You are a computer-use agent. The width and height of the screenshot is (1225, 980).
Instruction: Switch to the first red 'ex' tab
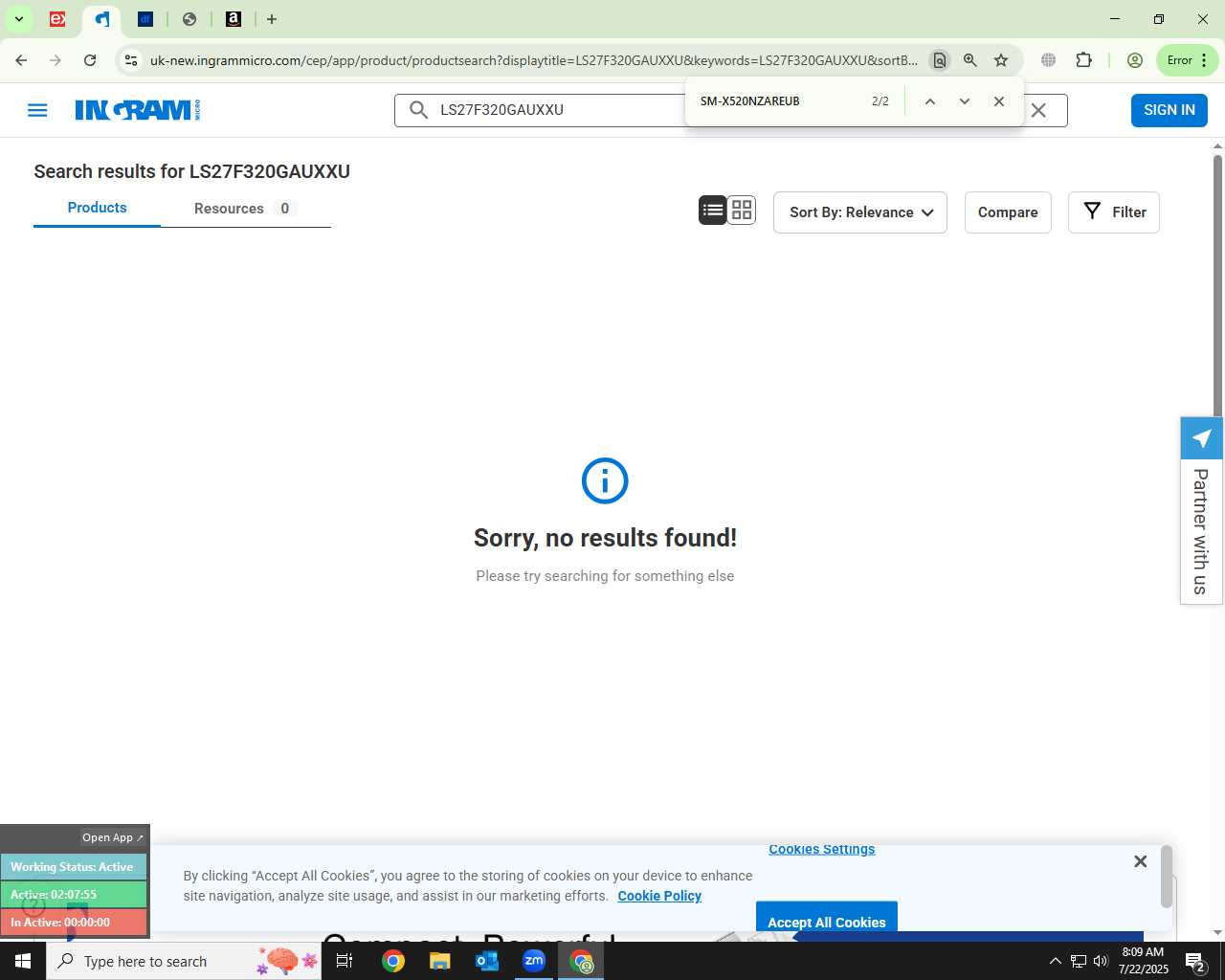coord(57,19)
